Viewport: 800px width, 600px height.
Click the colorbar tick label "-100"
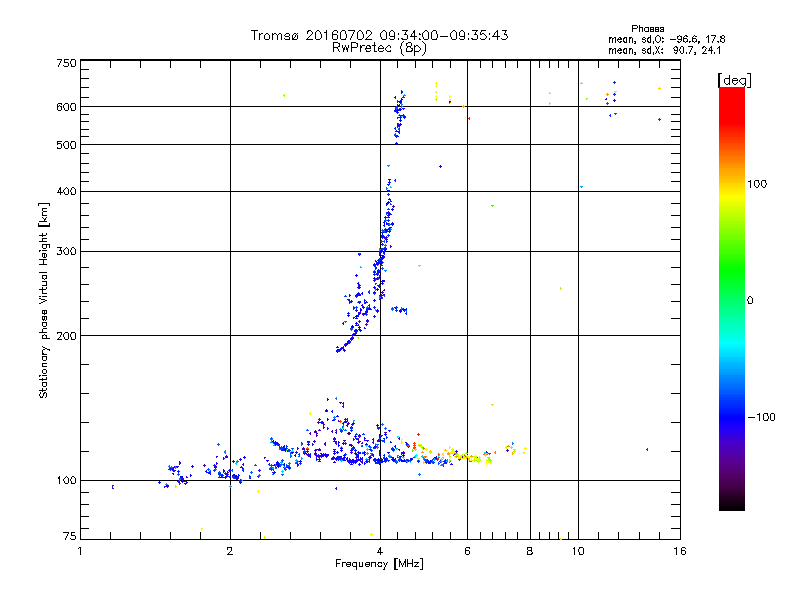(x=762, y=417)
